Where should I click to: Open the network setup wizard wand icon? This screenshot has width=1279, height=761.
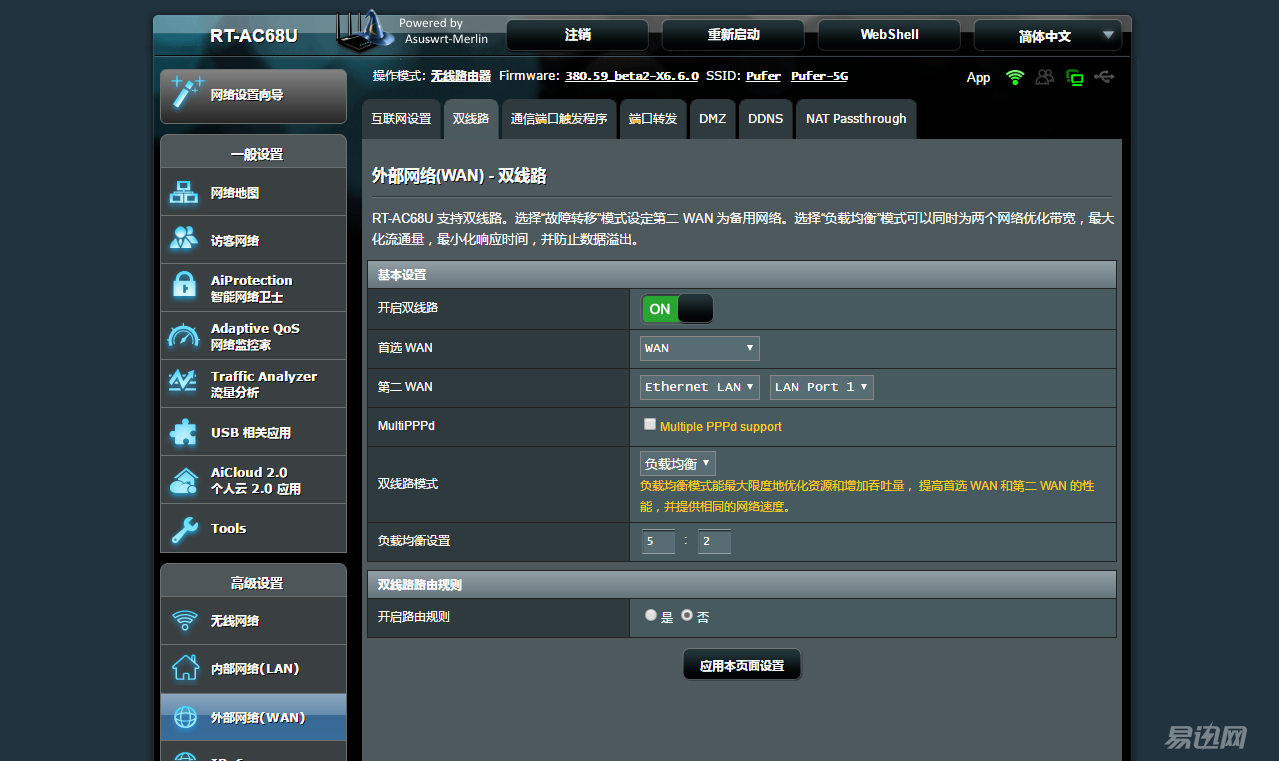coord(187,92)
